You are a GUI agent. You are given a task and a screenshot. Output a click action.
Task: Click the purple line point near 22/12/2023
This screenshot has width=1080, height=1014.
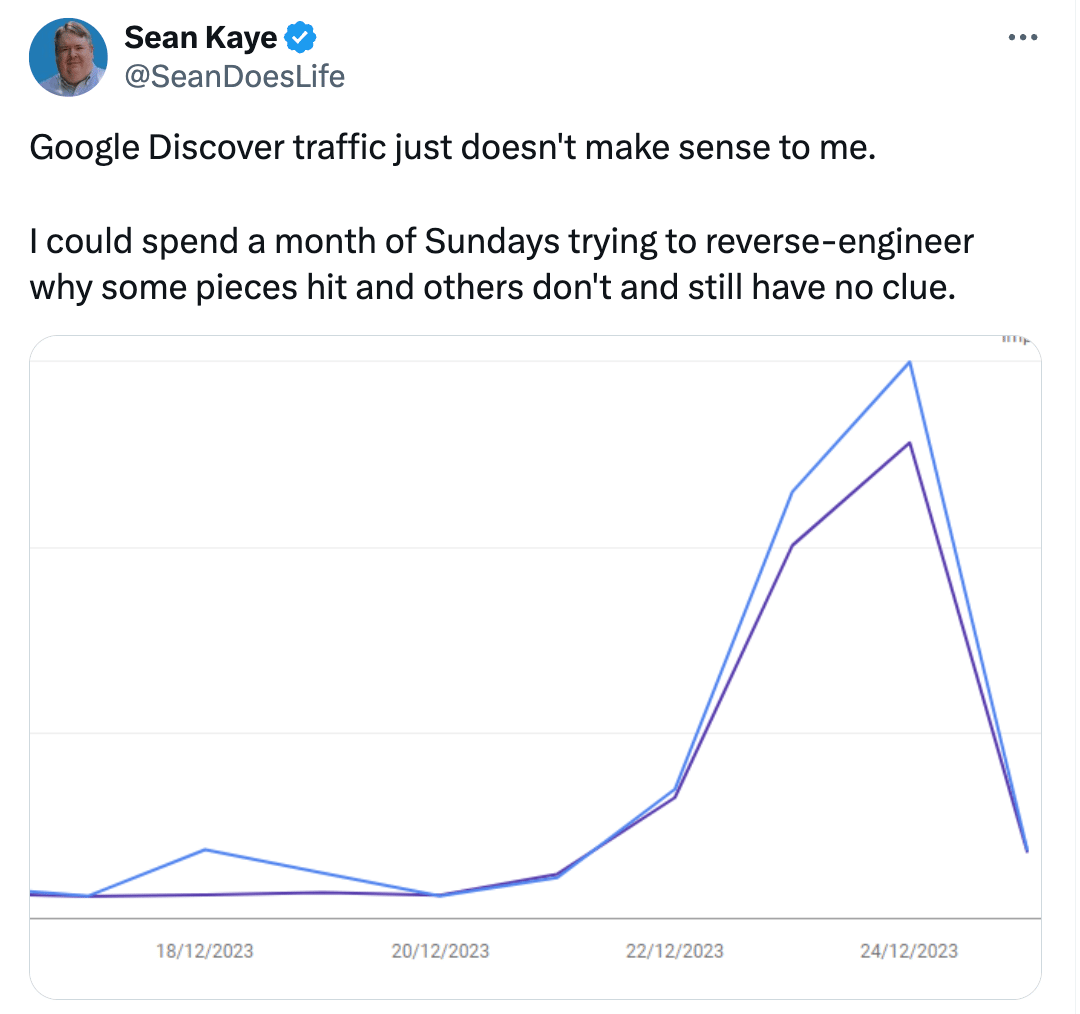(675, 796)
